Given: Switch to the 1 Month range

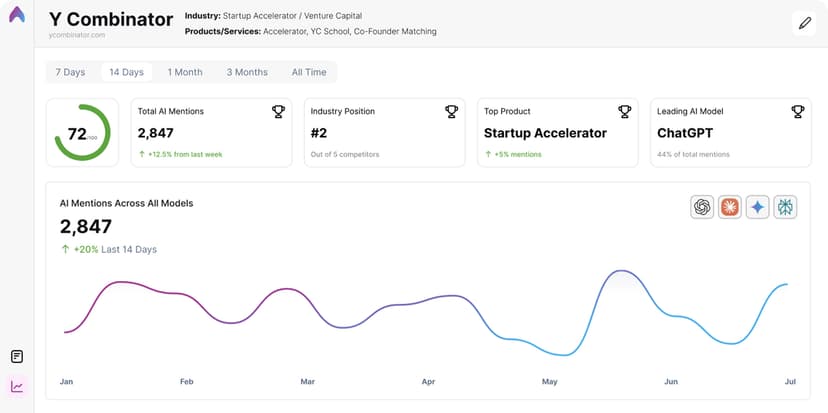Looking at the screenshot, I should [x=185, y=72].
